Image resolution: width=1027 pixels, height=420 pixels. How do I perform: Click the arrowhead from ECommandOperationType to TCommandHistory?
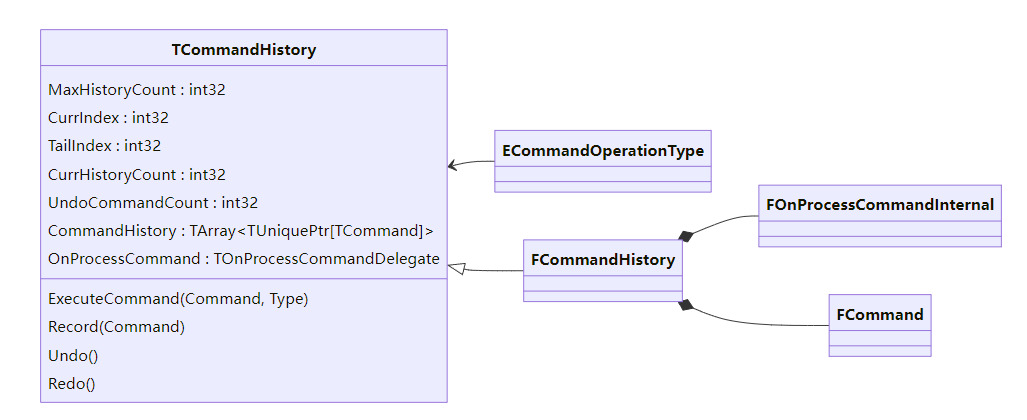coord(453,164)
